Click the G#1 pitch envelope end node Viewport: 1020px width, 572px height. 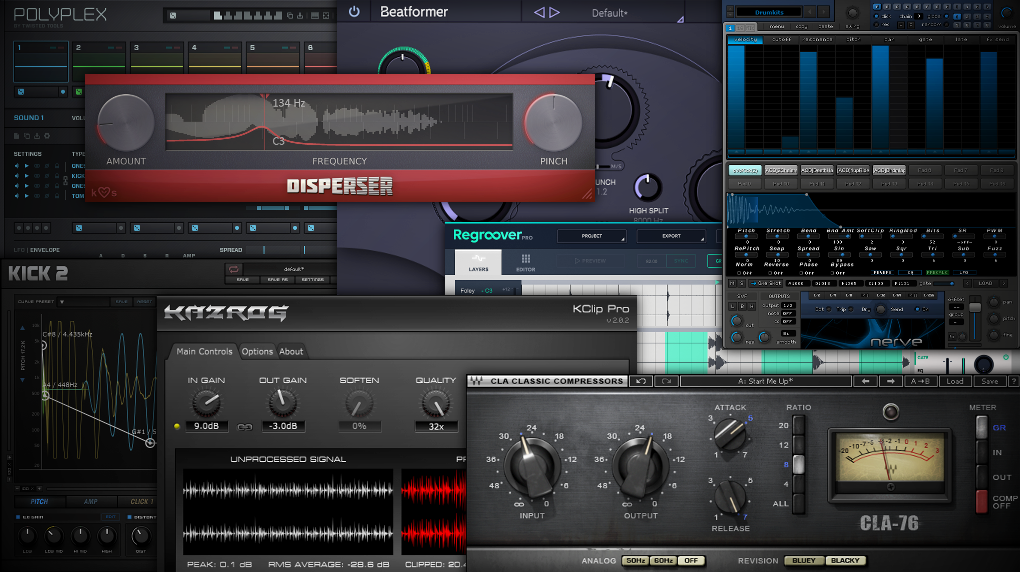[x=150, y=443]
